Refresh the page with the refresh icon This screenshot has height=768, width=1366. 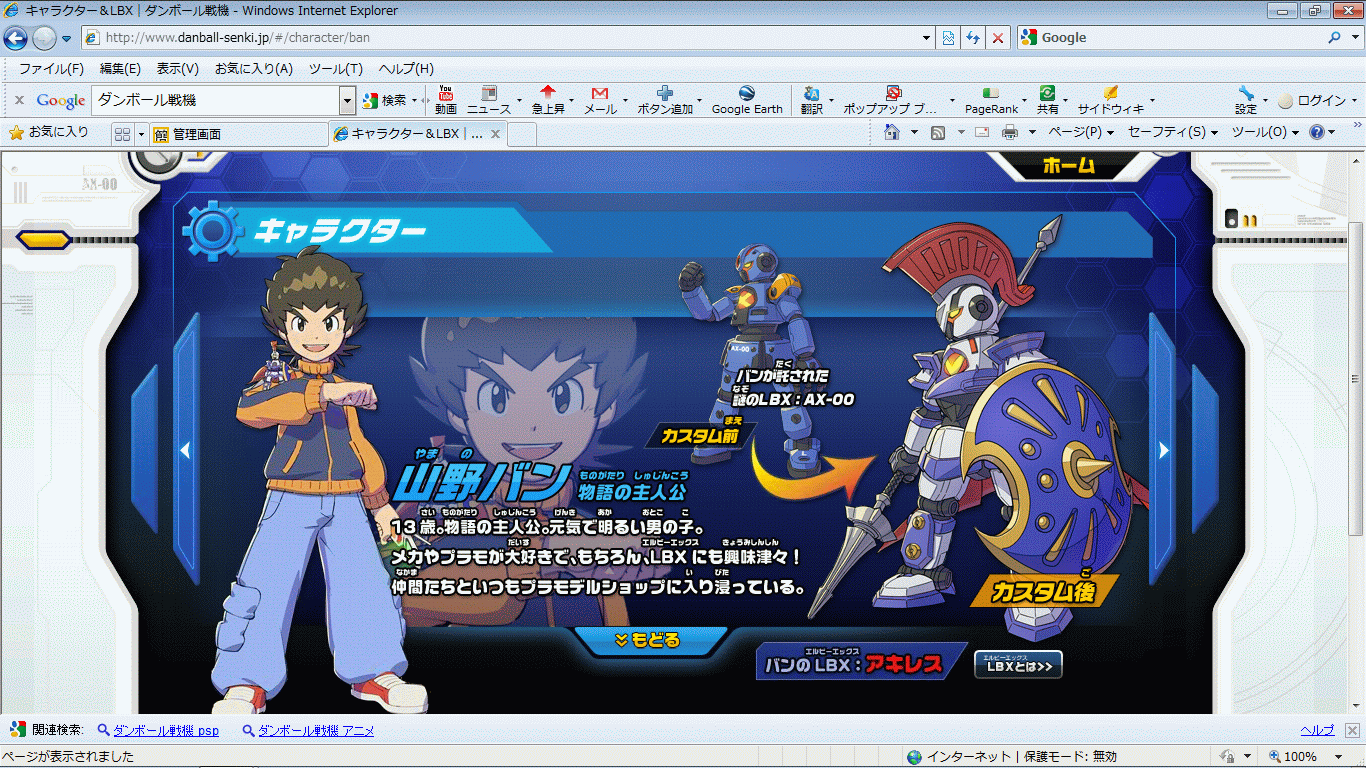click(973, 38)
